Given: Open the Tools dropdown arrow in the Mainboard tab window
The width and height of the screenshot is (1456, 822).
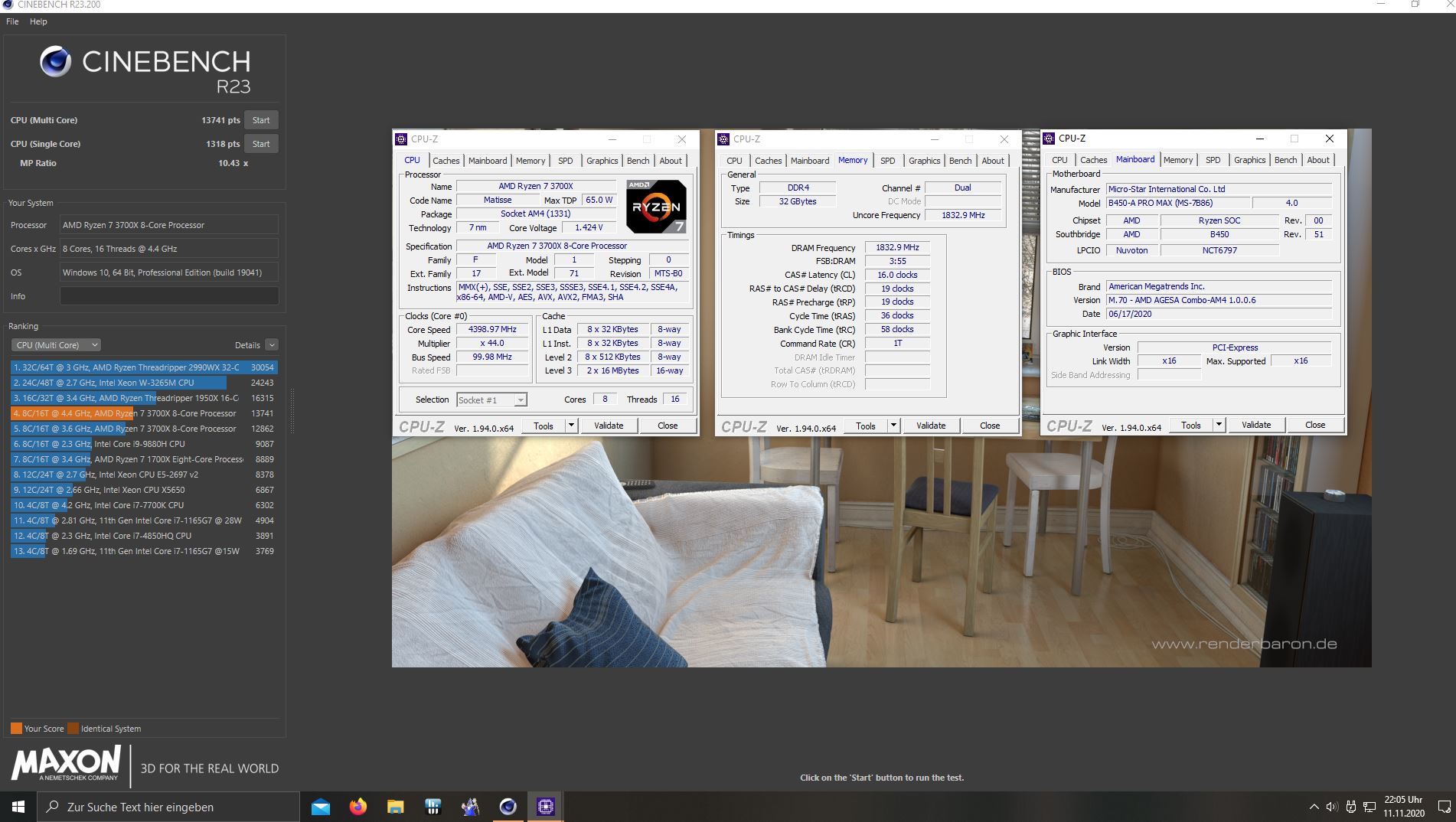Looking at the screenshot, I should pyautogui.click(x=1219, y=425).
